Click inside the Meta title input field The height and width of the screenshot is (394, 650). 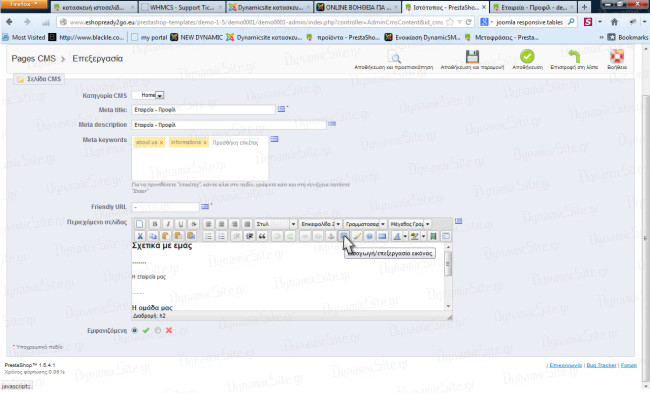tap(203, 109)
